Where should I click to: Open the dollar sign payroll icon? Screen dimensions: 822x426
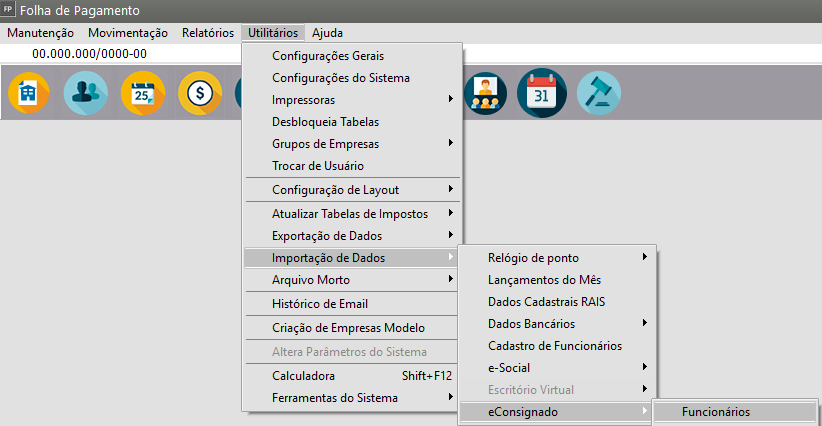(199, 94)
